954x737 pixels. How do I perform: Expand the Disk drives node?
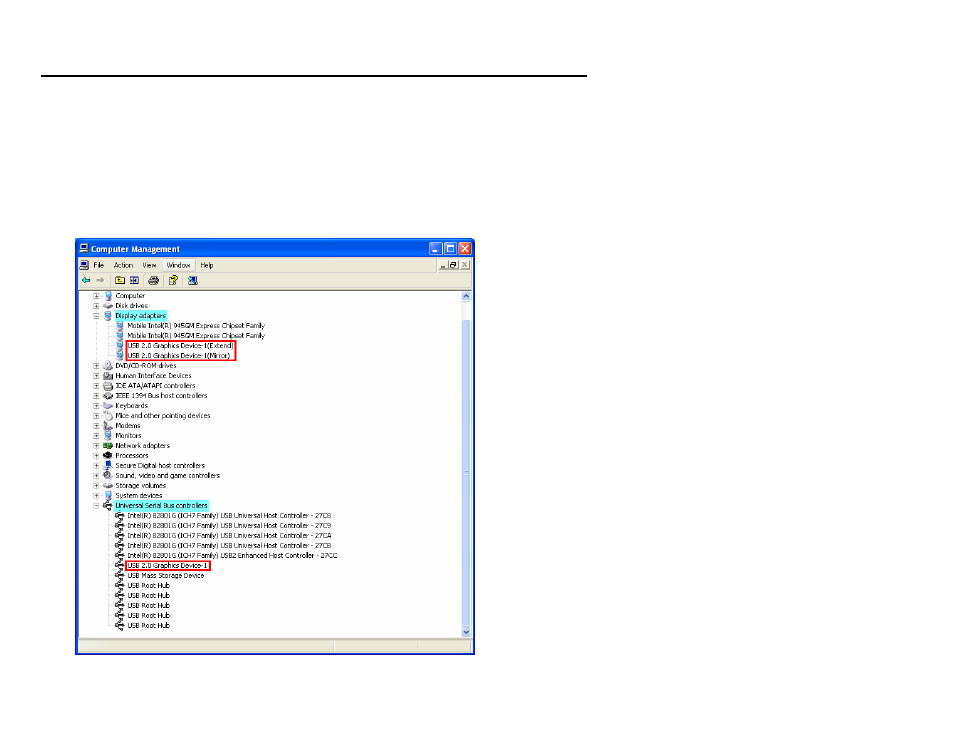[x=96, y=306]
